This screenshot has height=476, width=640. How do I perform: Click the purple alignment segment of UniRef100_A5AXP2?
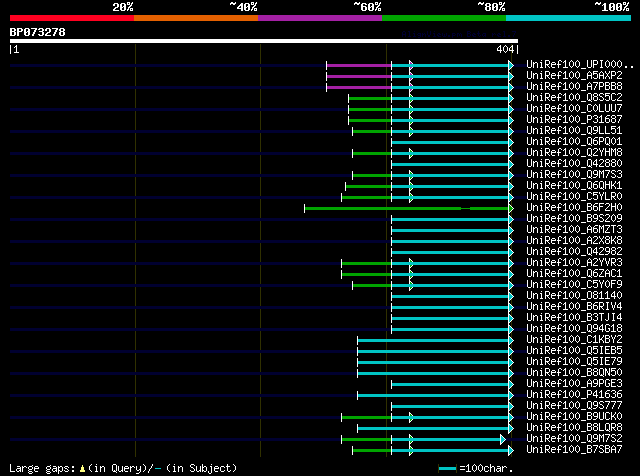[359, 76]
